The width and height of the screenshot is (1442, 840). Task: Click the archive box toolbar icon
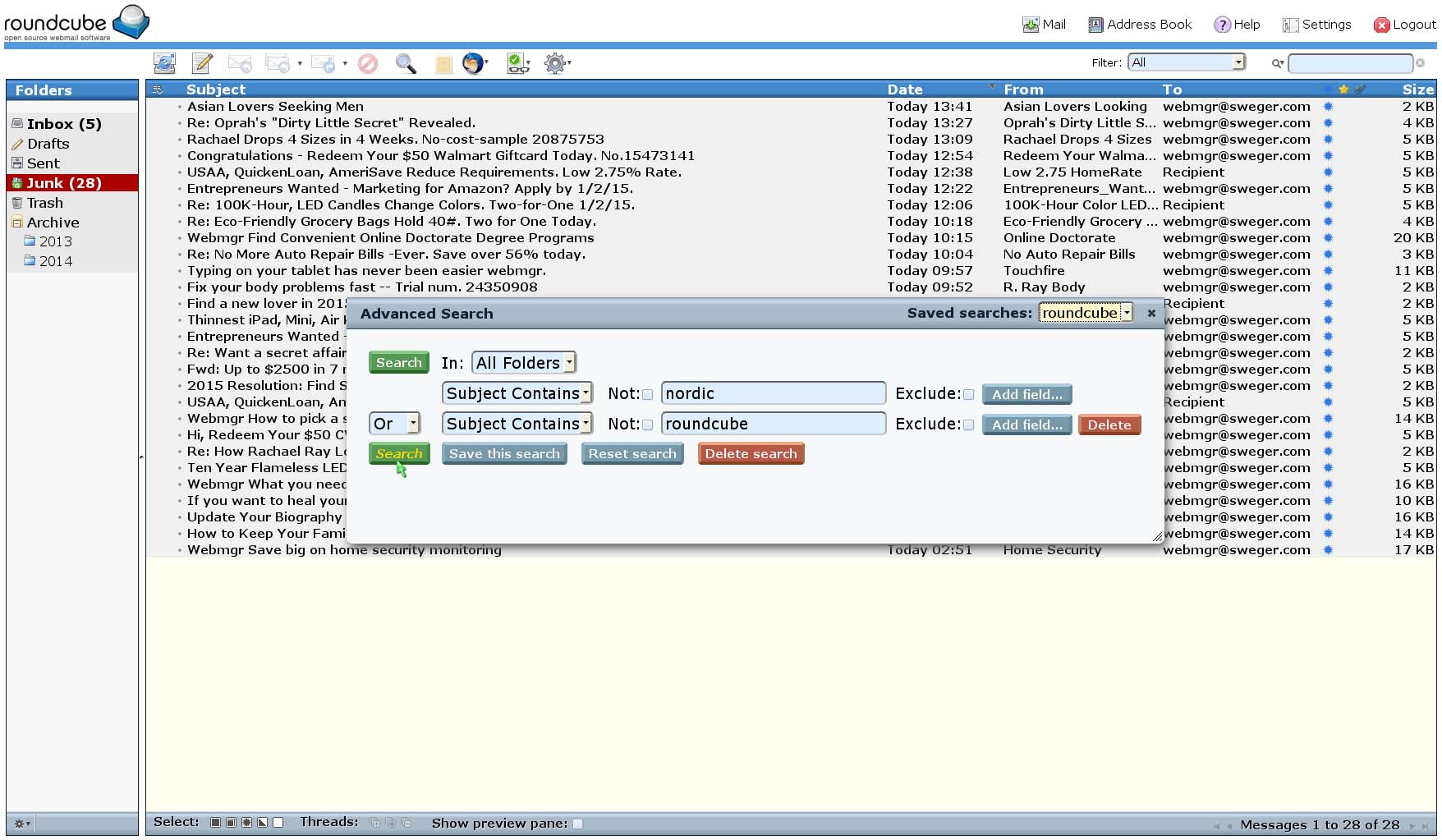[443, 63]
